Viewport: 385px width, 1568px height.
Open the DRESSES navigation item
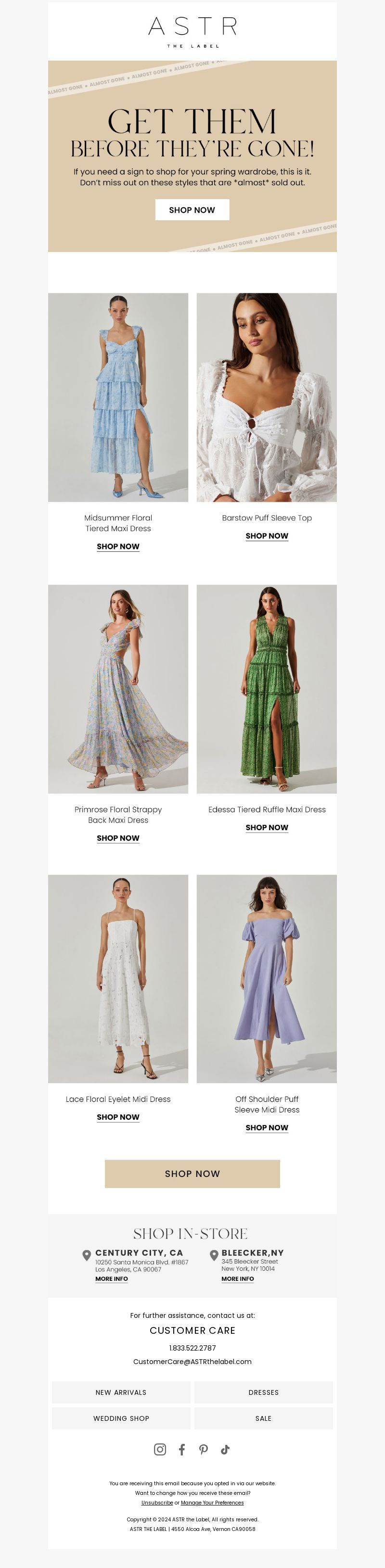(264, 1392)
